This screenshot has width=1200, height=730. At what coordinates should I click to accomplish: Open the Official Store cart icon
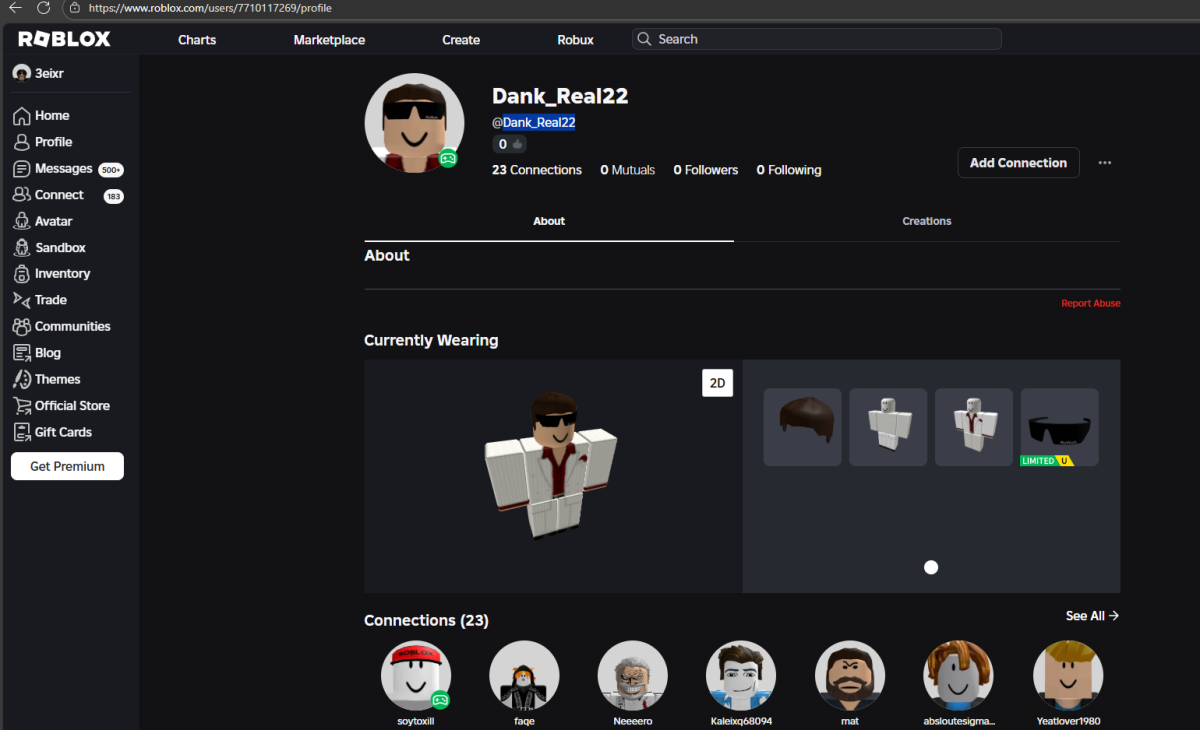point(21,406)
